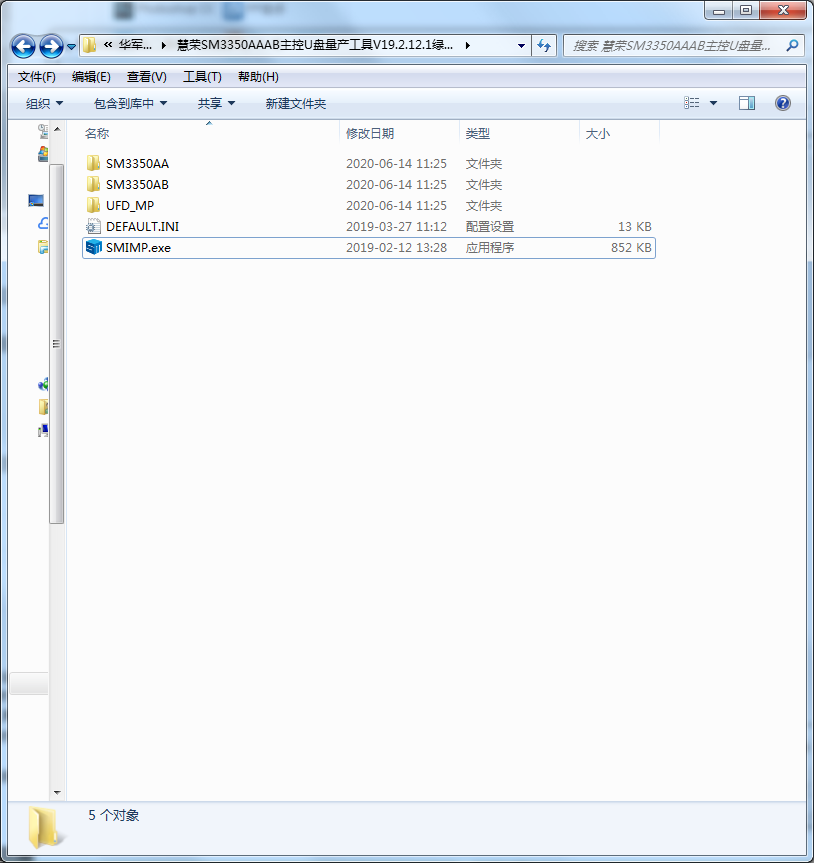Click the SM3350AA folder name
Screen dimensions: 814x863
138,164
